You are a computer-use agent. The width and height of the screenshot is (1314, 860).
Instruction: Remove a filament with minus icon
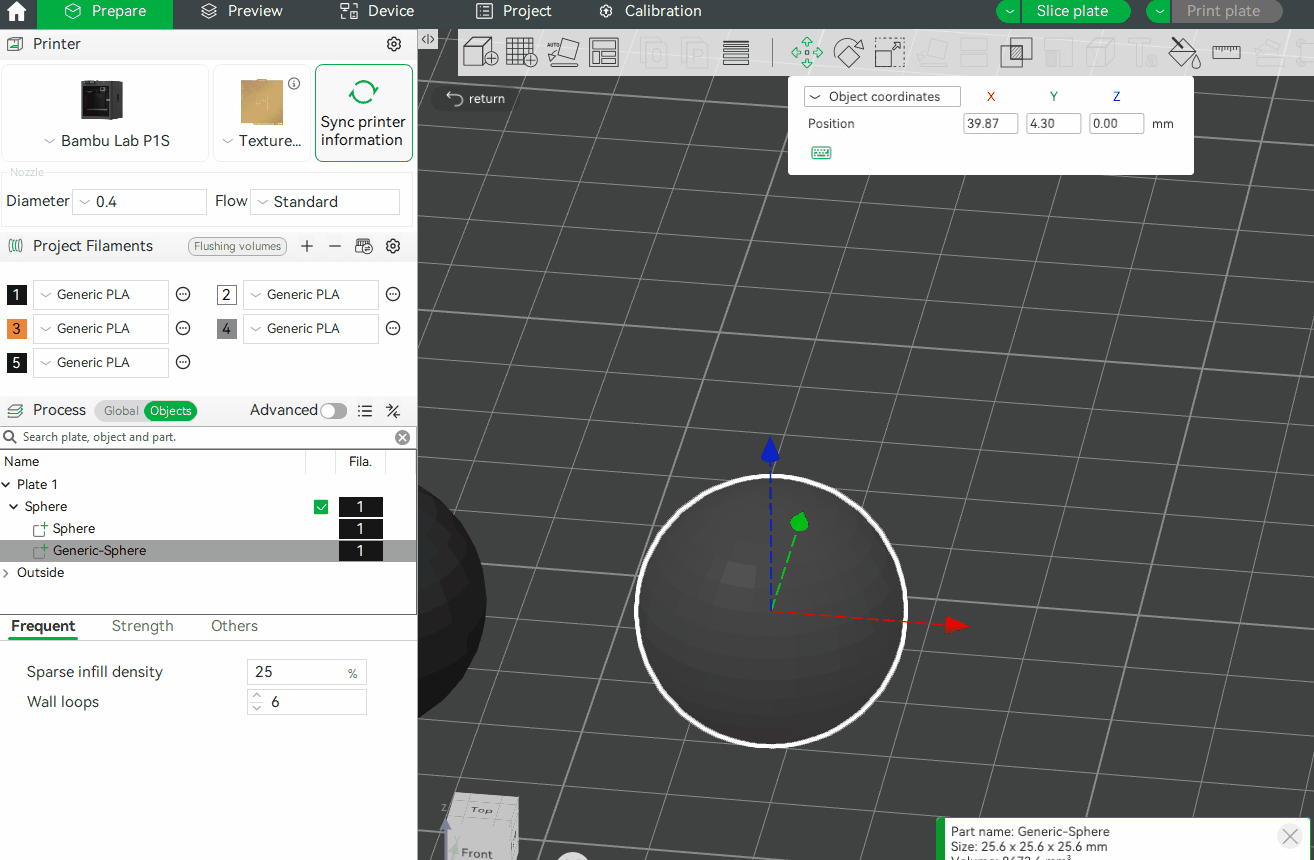click(x=335, y=246)
